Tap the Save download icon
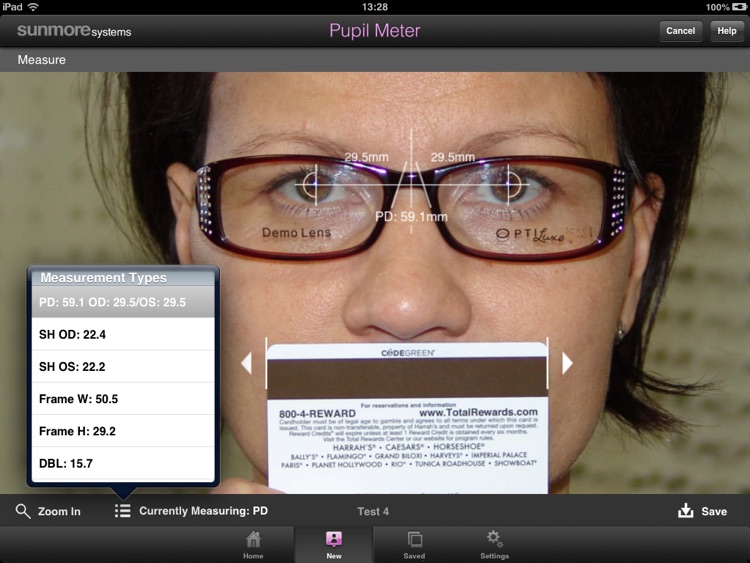 point(685,511)
